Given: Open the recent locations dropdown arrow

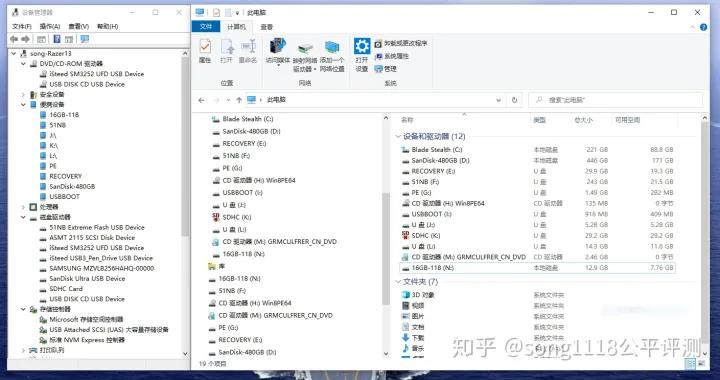Looking at the screenshot, I should point(228,100).
